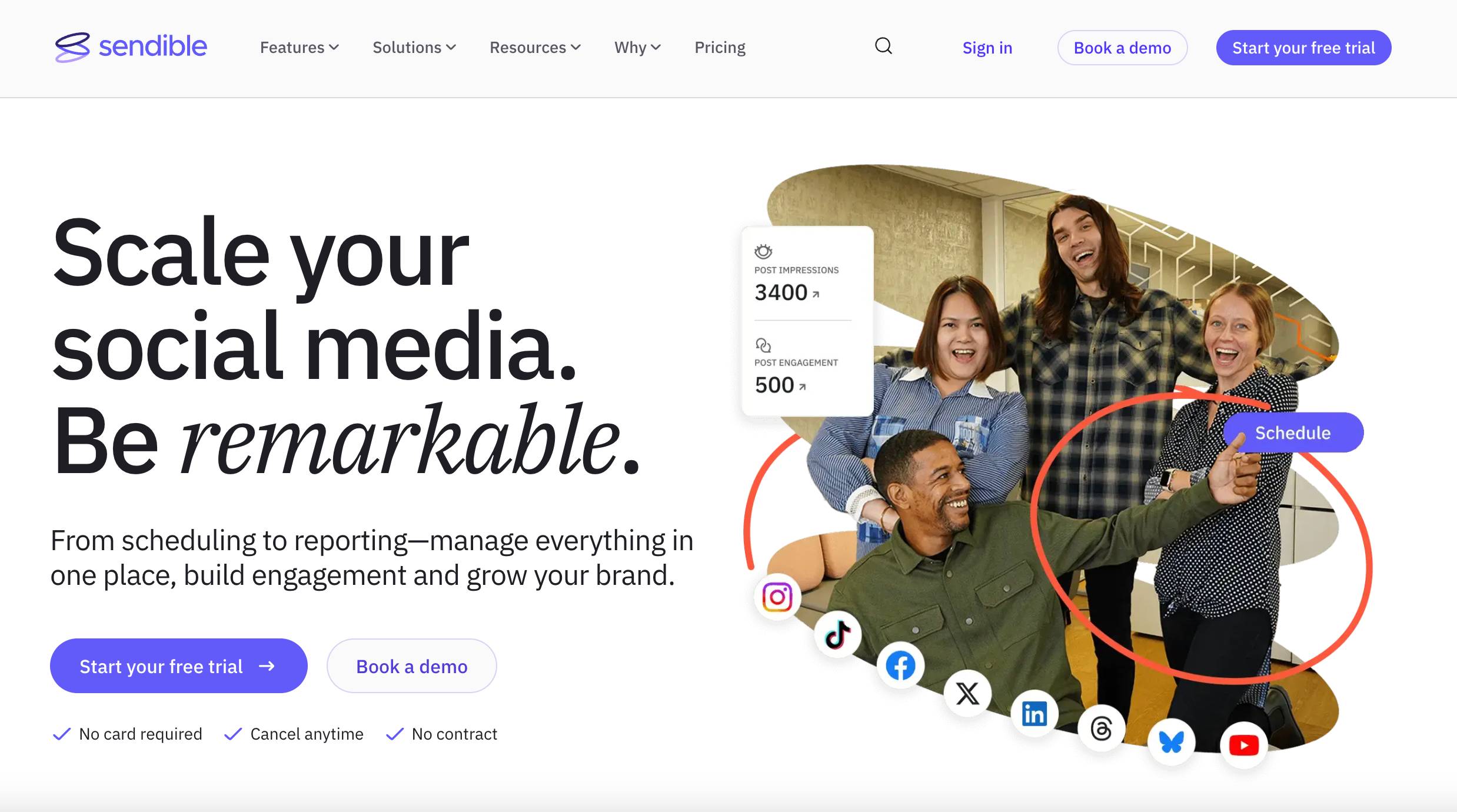Click the checkmark beside No card required
Viewport: 1457px width, 812px height.
pos(62,734)
